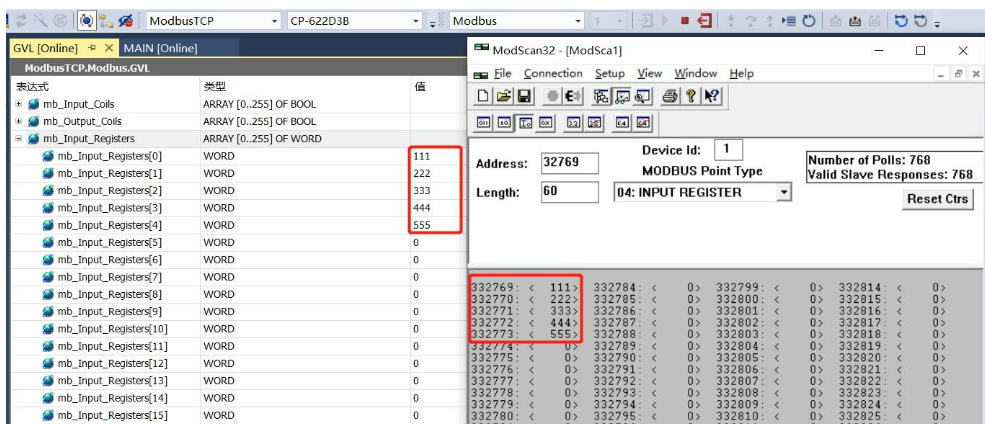Click the red Stop icon in TwinCAT toolbar
The width and height of the screenshot is (985, 424).
point(685,21)
